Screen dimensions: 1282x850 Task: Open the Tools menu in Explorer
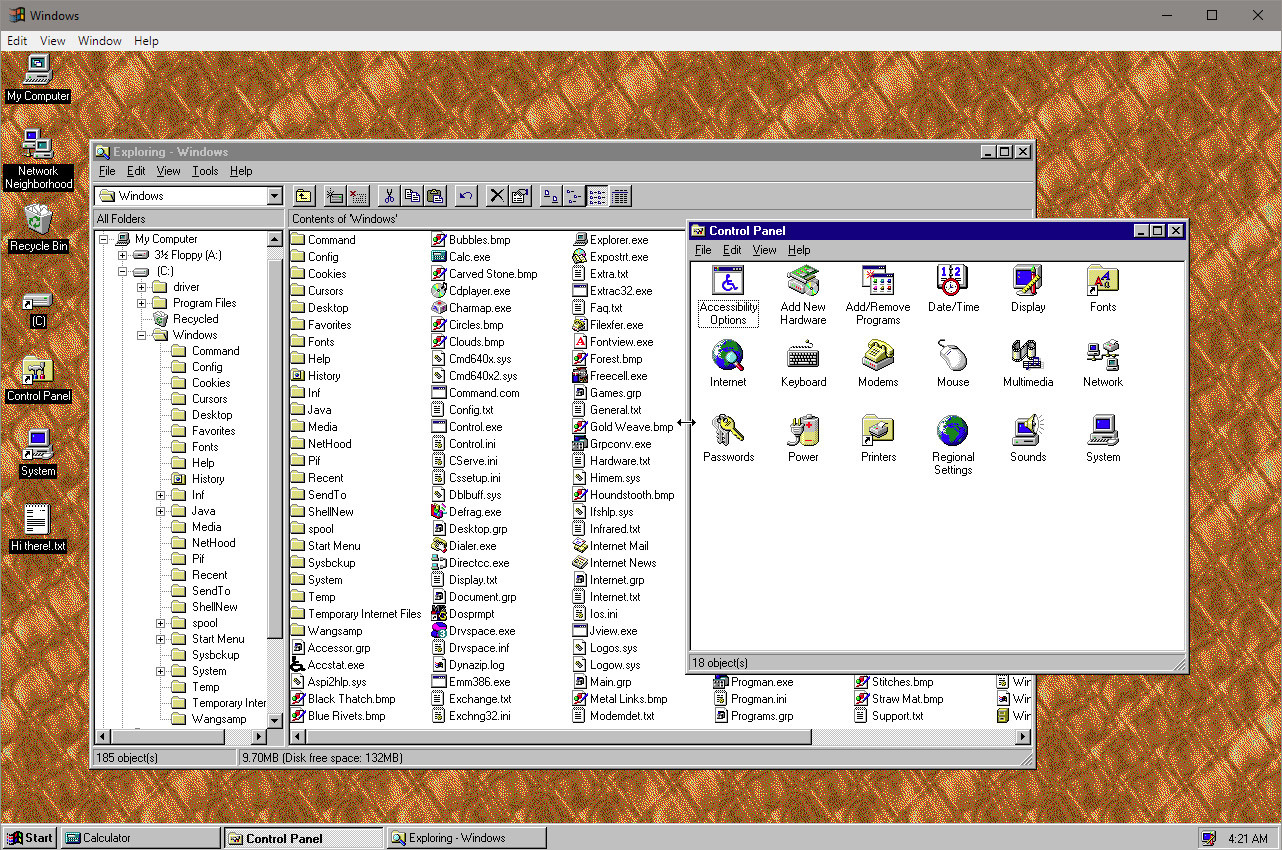205,171
